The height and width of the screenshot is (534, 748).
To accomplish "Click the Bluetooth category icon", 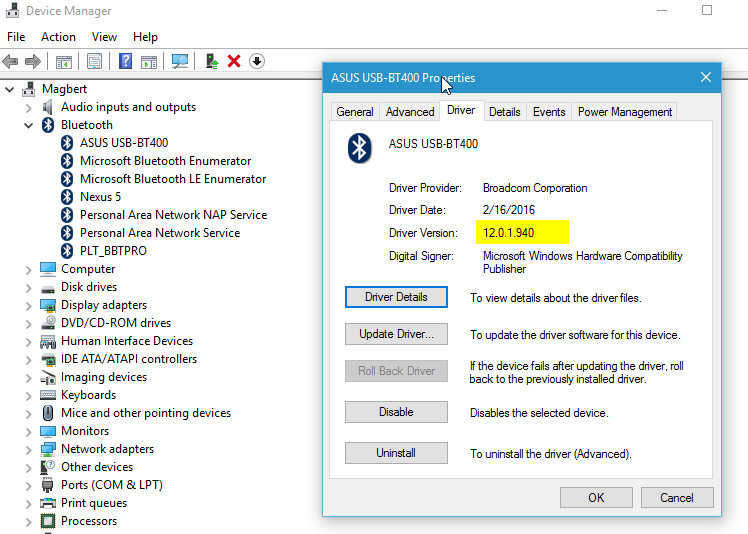I will (48, 125).
